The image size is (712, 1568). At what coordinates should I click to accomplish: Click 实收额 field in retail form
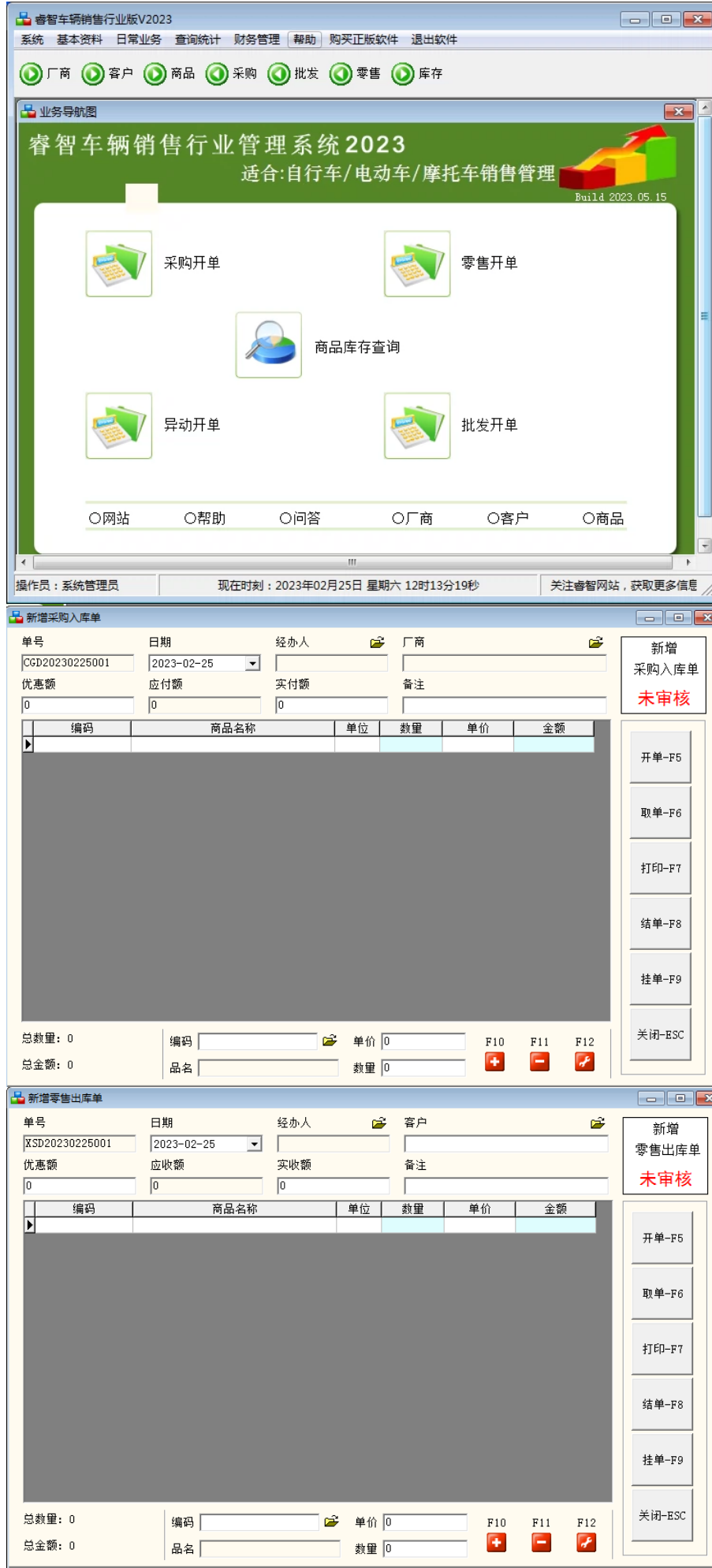pos(334,1186)
